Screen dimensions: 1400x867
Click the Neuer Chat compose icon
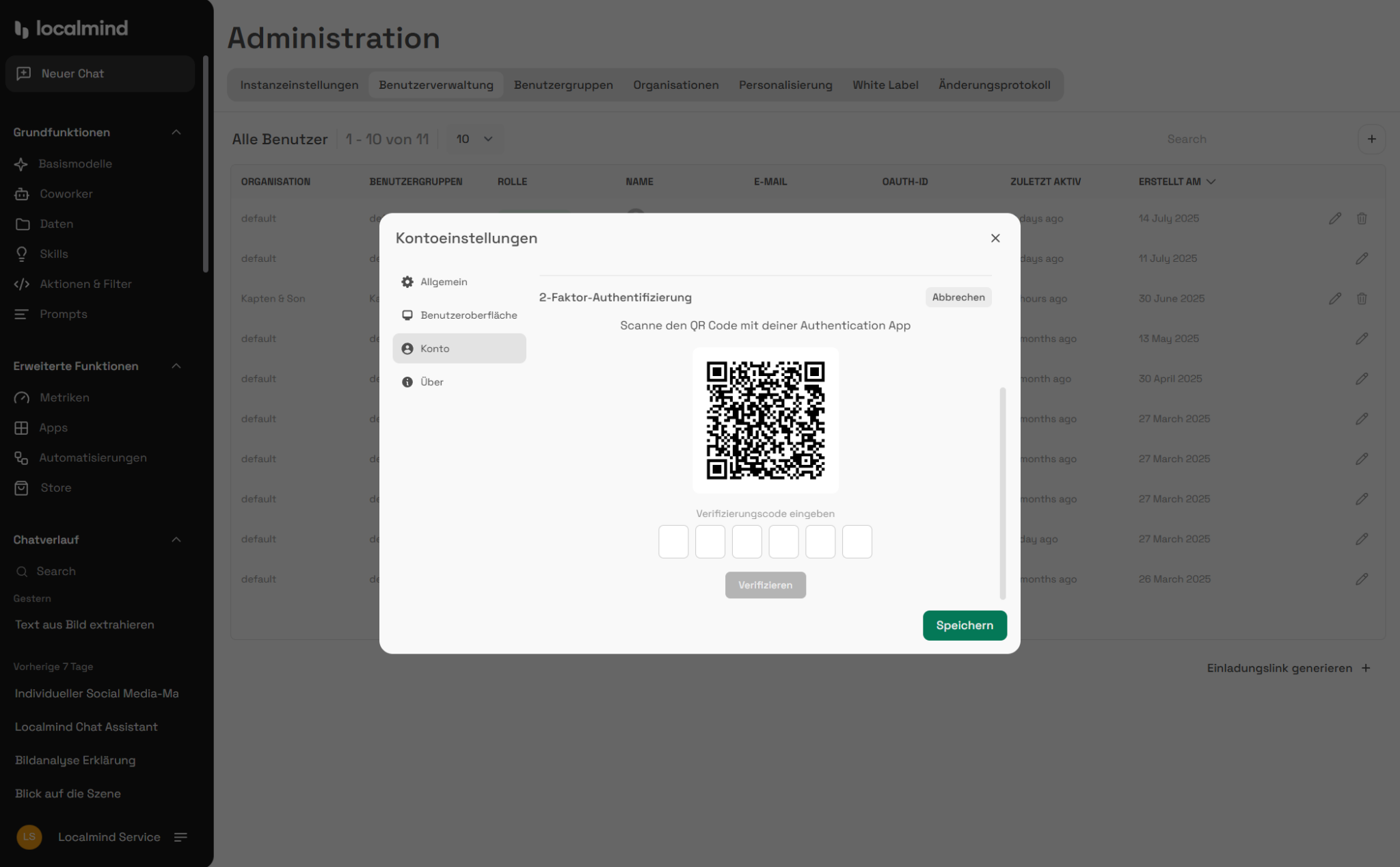[x=24, y=73]
